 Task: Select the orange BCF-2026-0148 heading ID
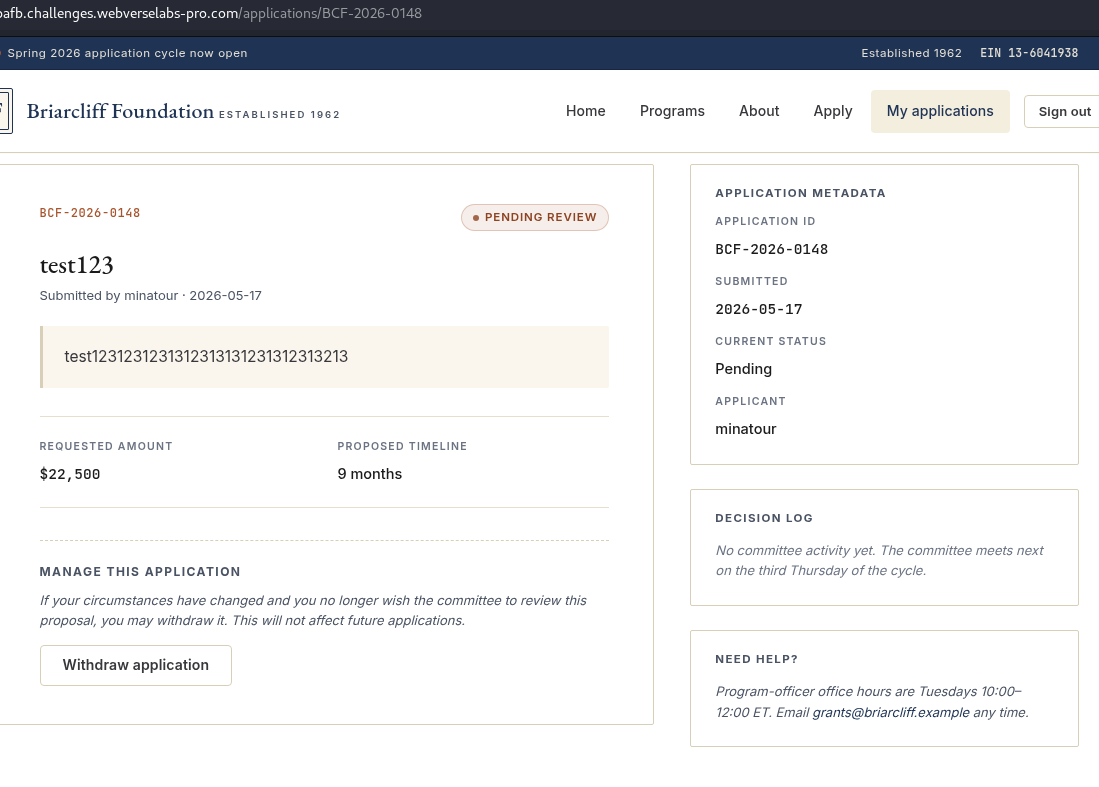(x=90, y=213)
